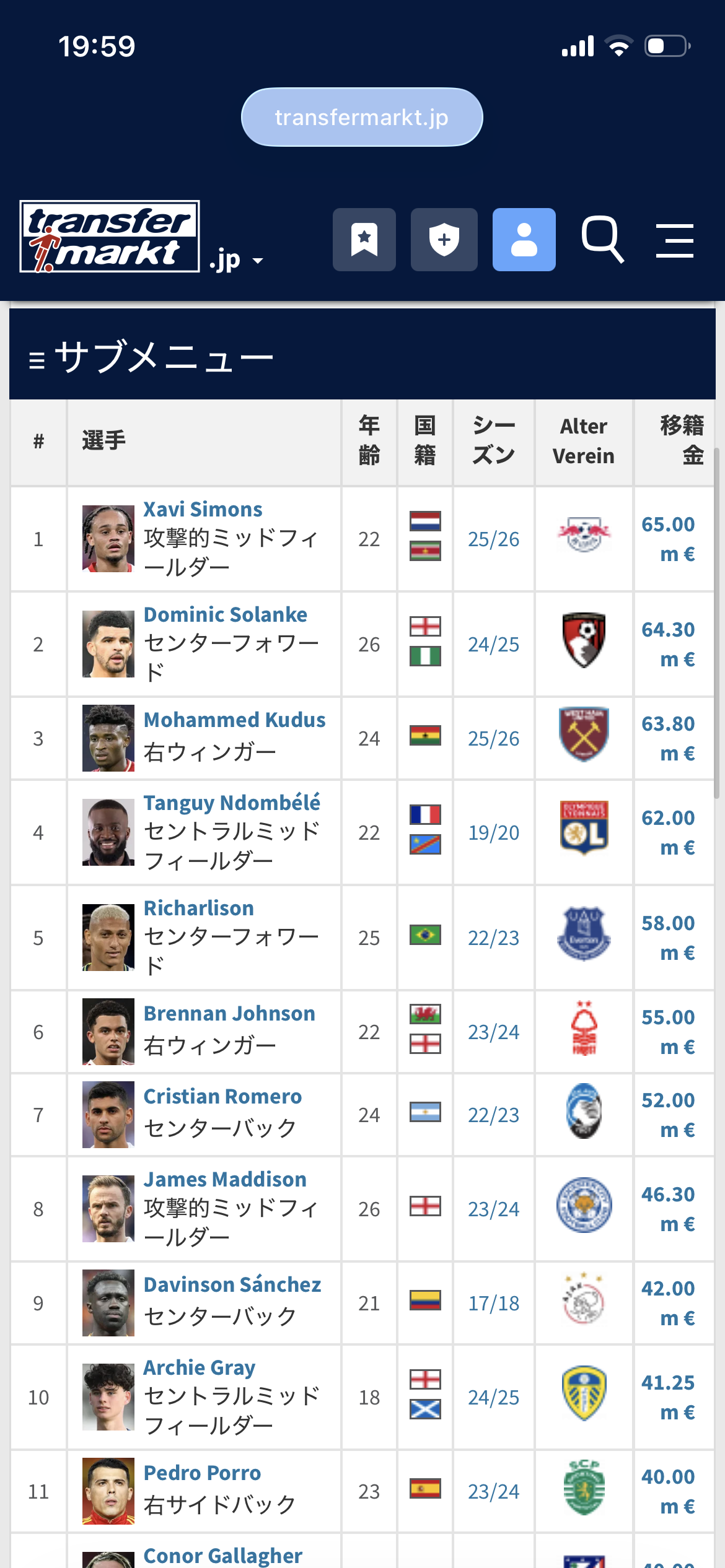Viewport: 725px width, 1568px height.
Task: Open Cristian Romero's portrait thumbnail
Action: pos(108,1115)
